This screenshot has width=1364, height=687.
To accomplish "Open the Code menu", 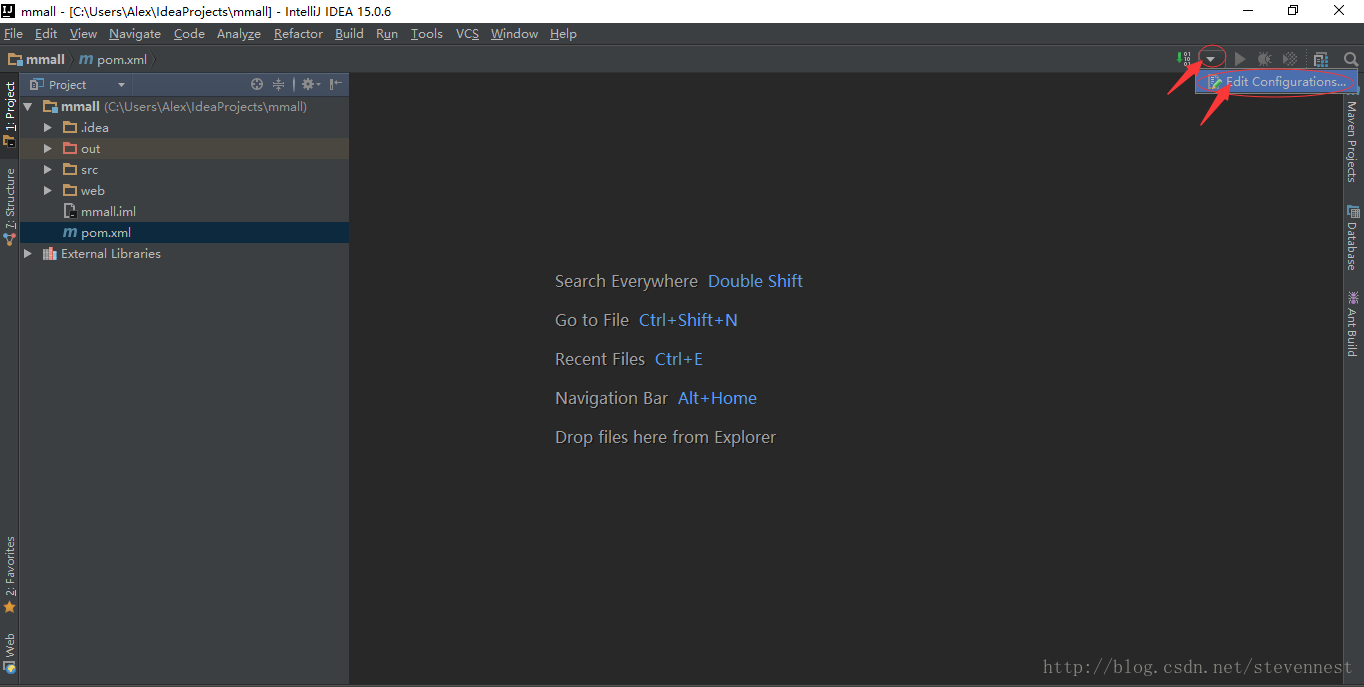I will coord(189,34).
